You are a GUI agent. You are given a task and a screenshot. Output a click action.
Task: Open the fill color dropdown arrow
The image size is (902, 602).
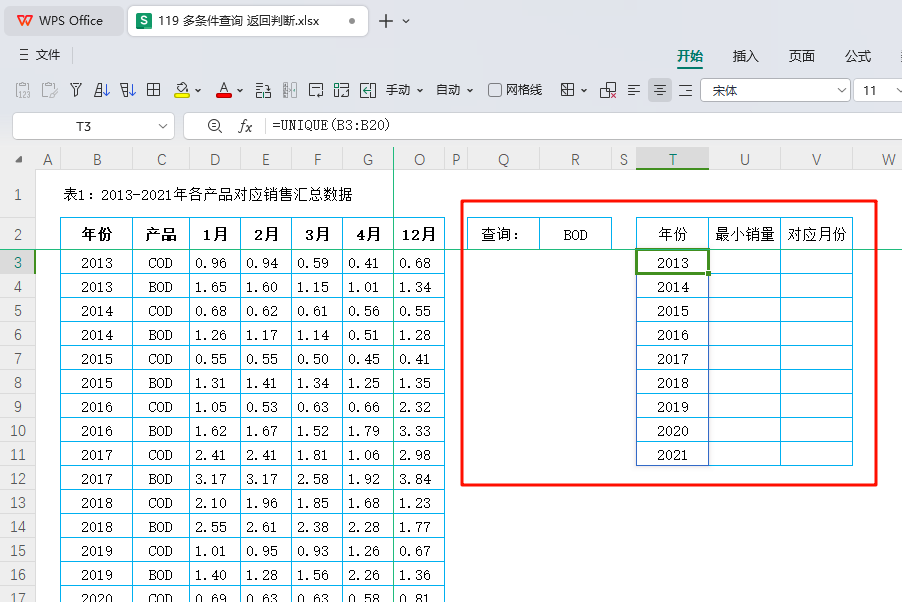tap(198, 90)
